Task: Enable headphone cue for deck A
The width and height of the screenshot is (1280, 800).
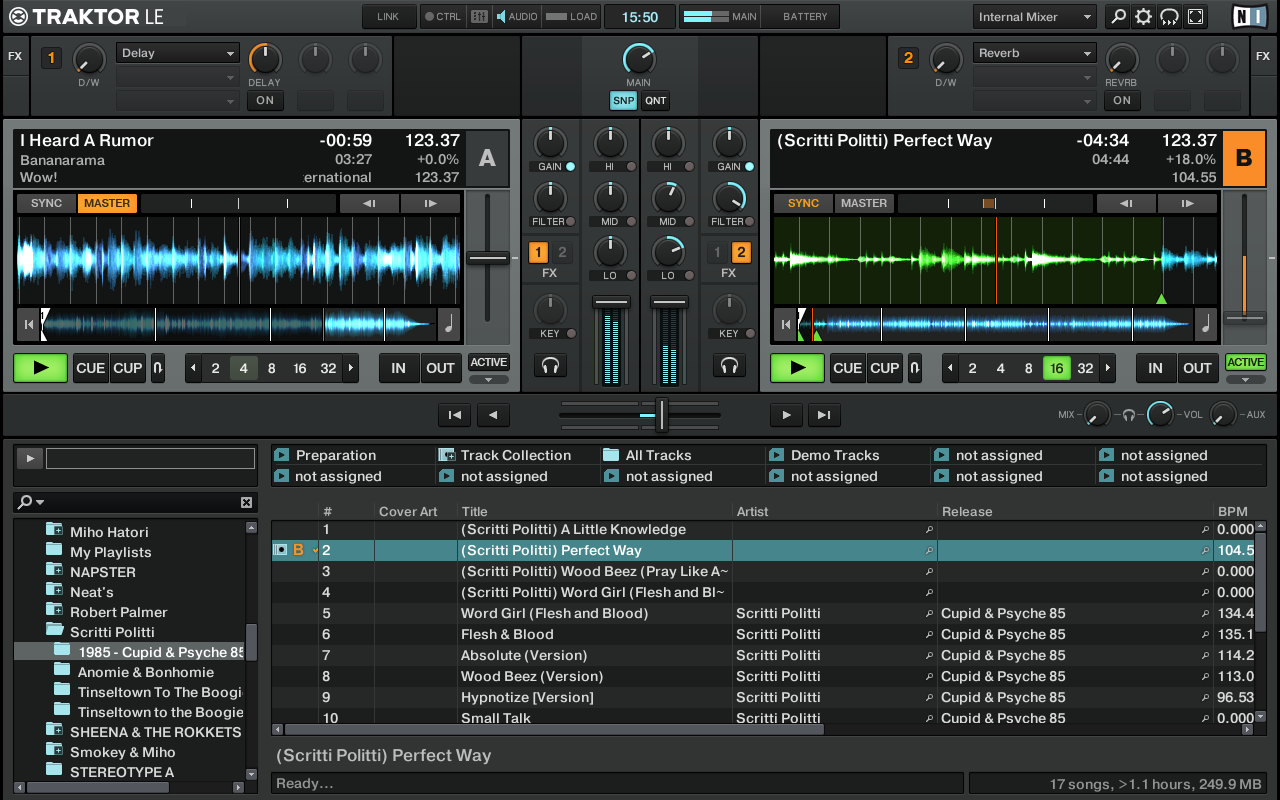Action: pos(549,365)
